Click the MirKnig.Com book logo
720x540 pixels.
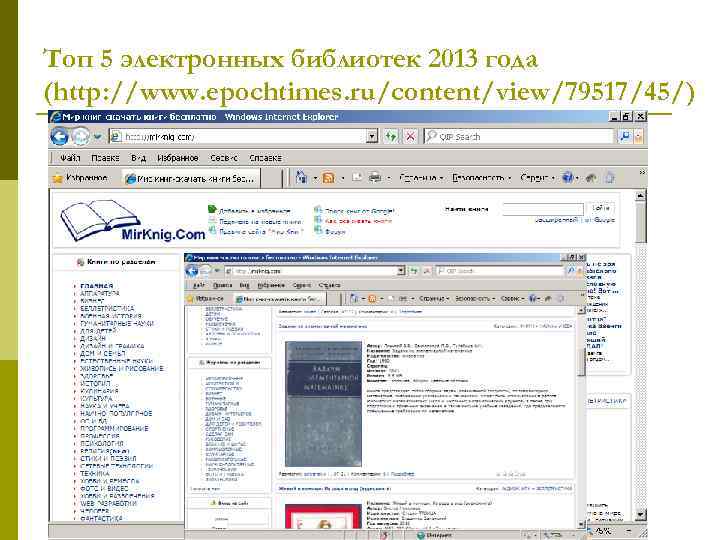[133, 221]
